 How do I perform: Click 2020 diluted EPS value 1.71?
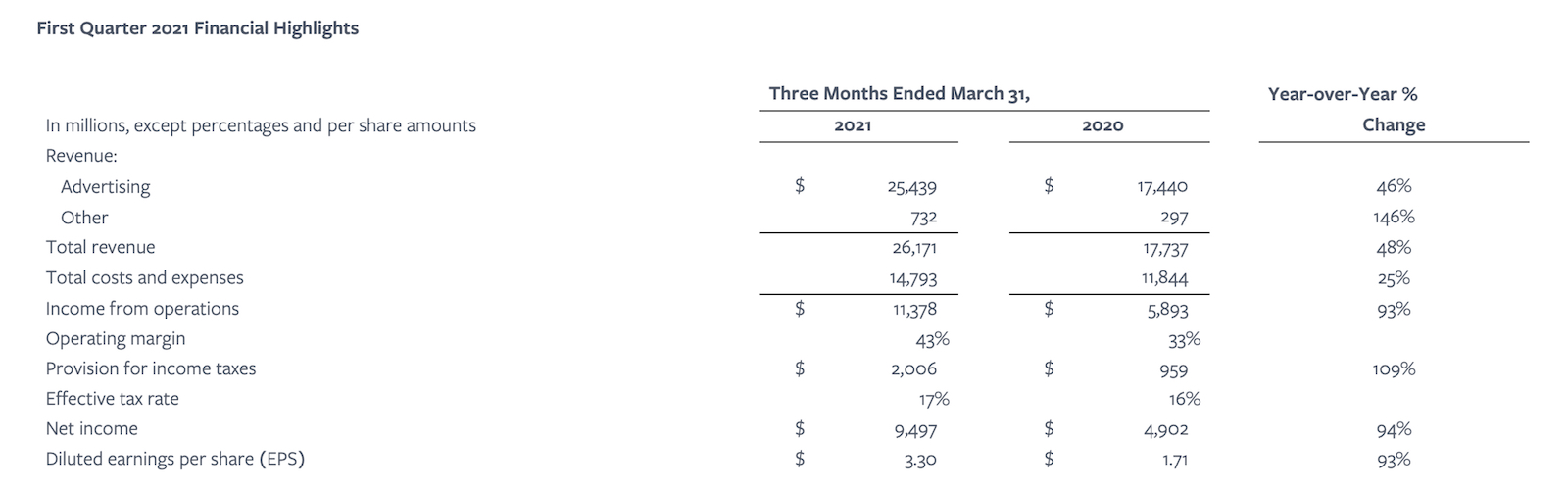click(x=1174, y=460)
